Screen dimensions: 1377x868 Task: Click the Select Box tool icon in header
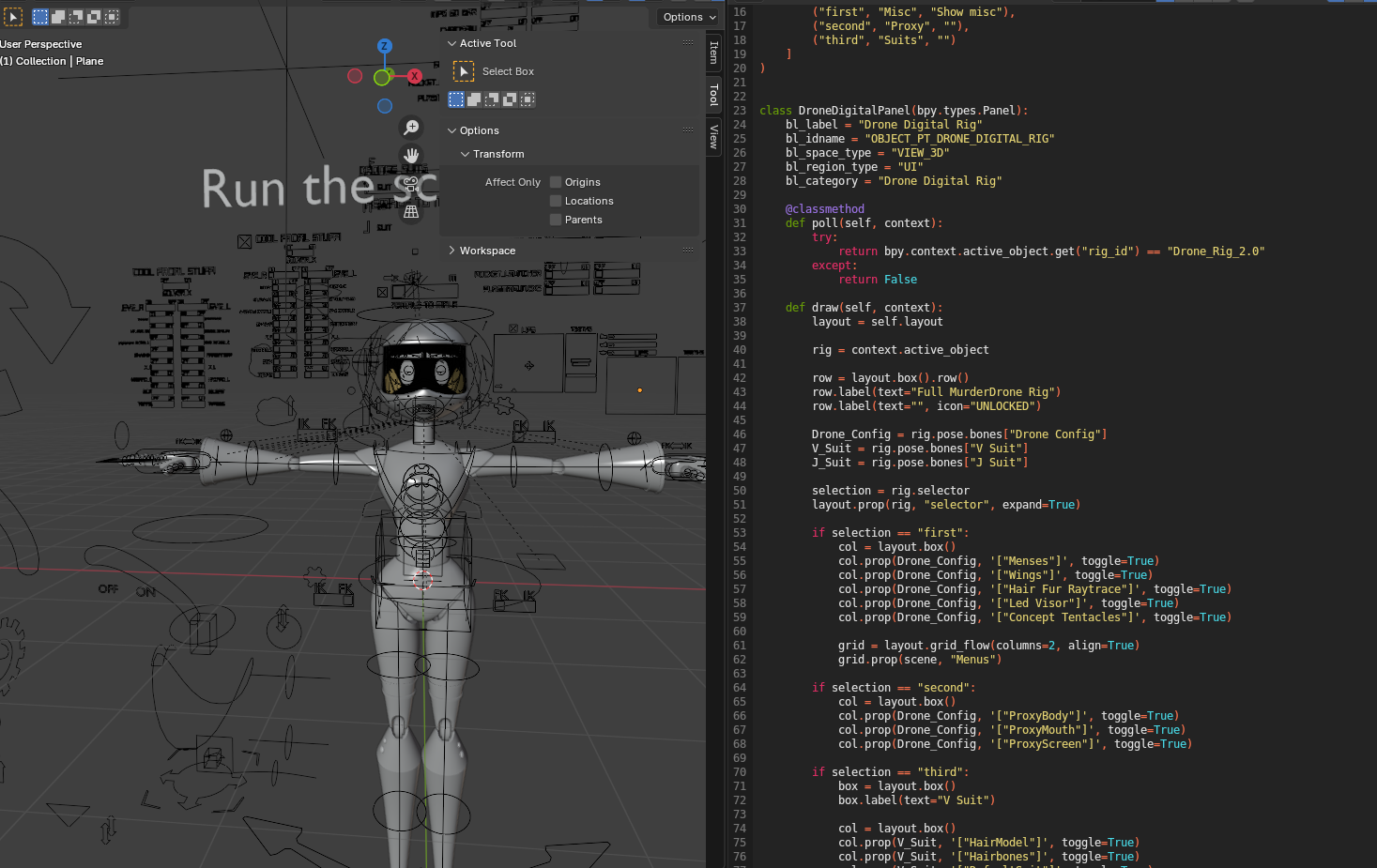(13, 17)
